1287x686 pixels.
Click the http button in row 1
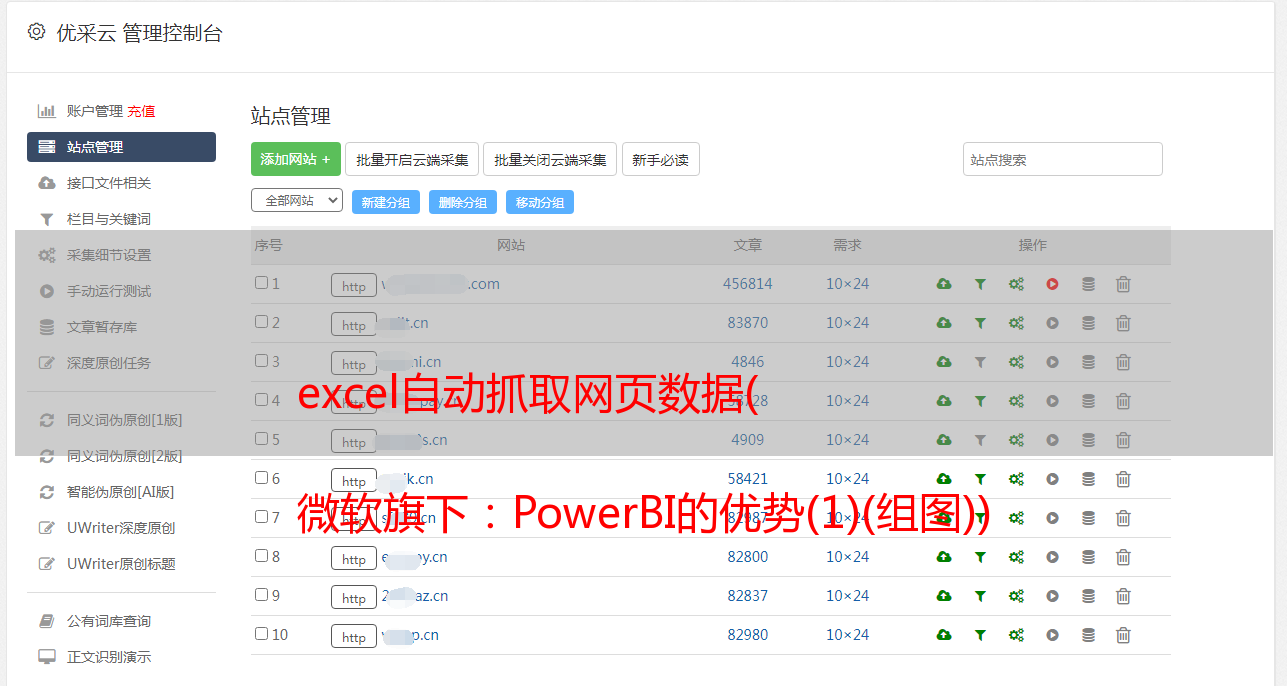click(x=354, y=286)
